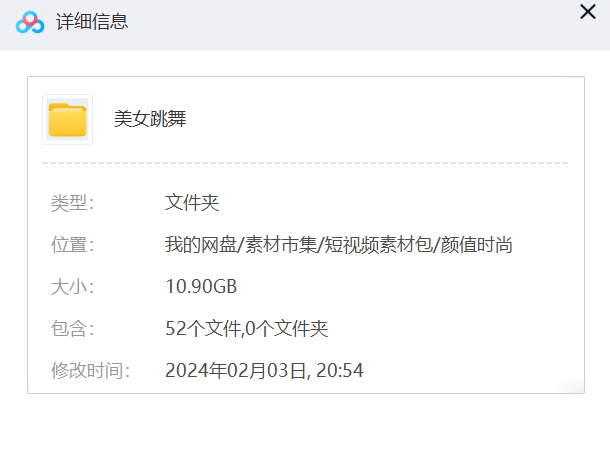Click the 包含 label
Image resolution: width=610 pixels, height=469 pixels.
[72, 329]
